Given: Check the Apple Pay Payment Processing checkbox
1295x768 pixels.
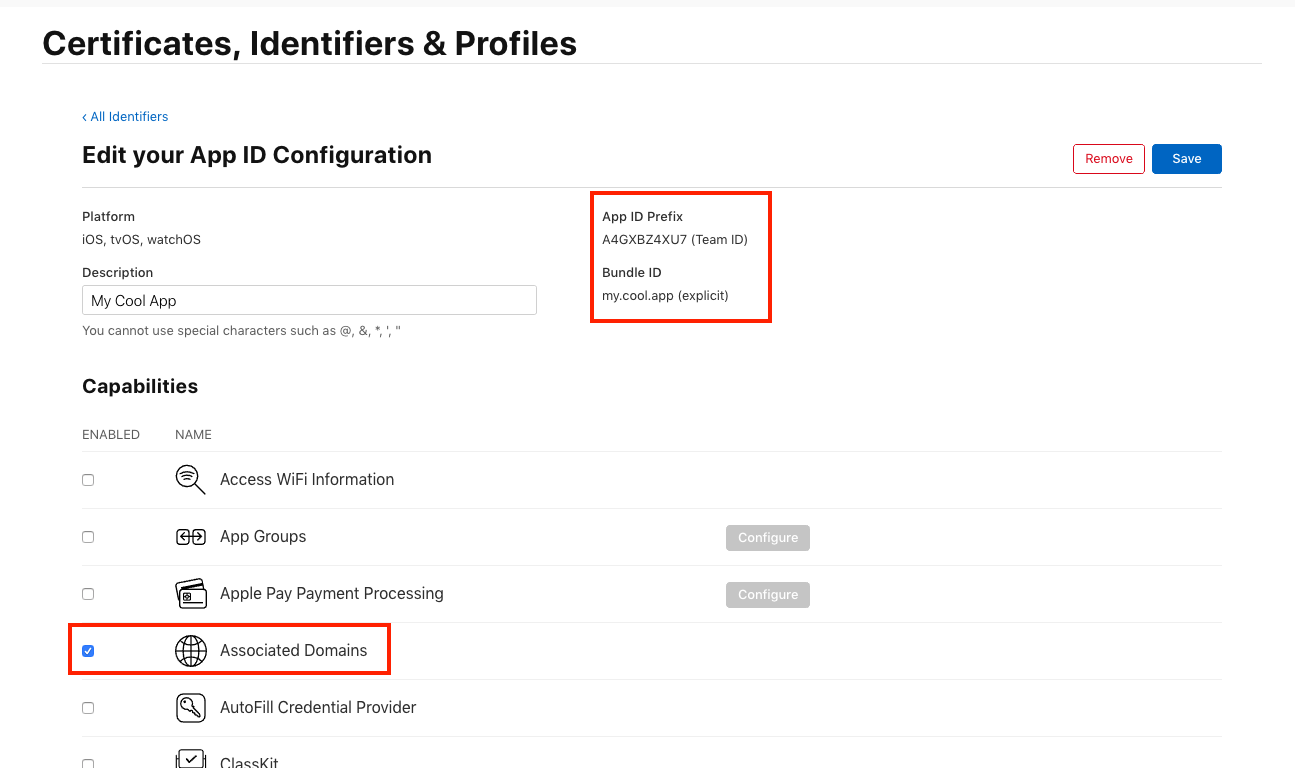Looking at the screenshot, I should 88,593.
